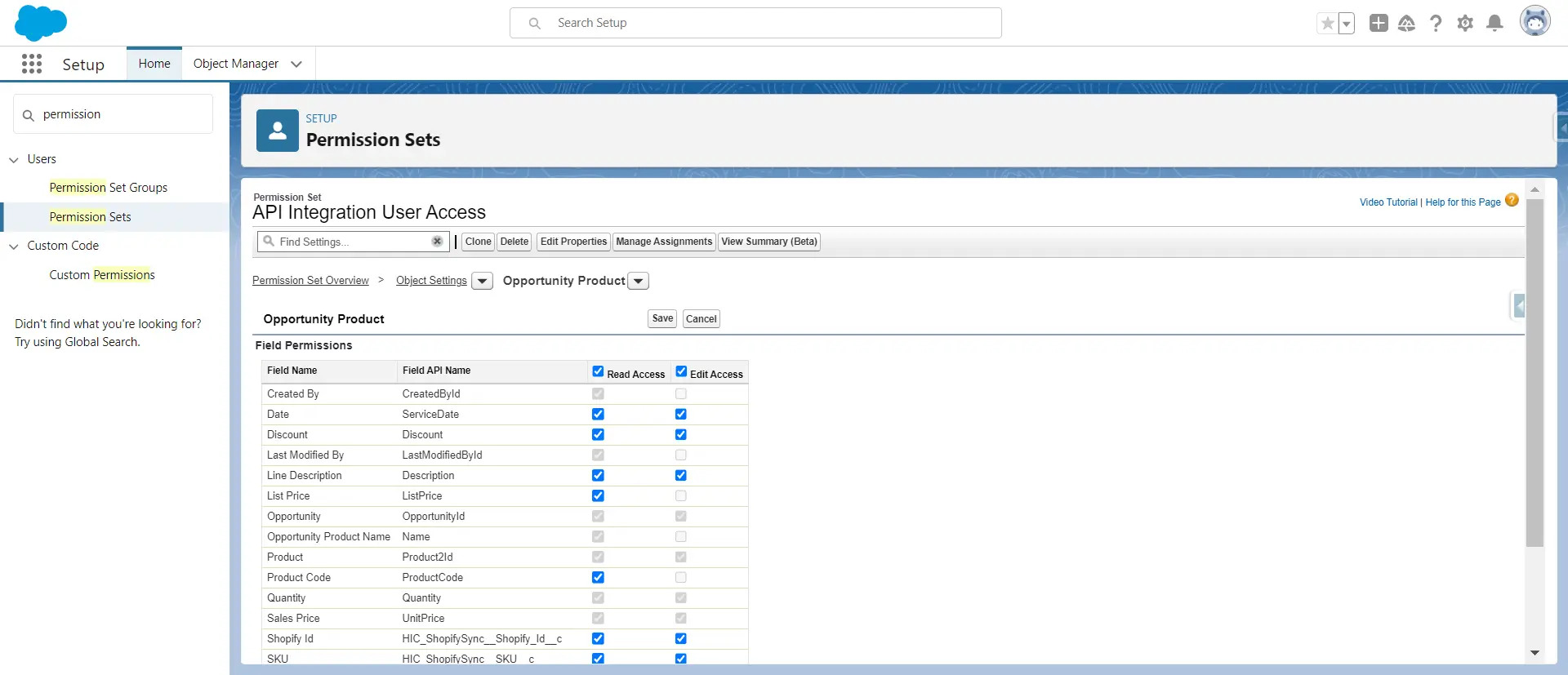Uncheck Edit Access for Discount field
Image resolution: width=1568 pixels, height=675 pixels.
[x=681, y=435]
